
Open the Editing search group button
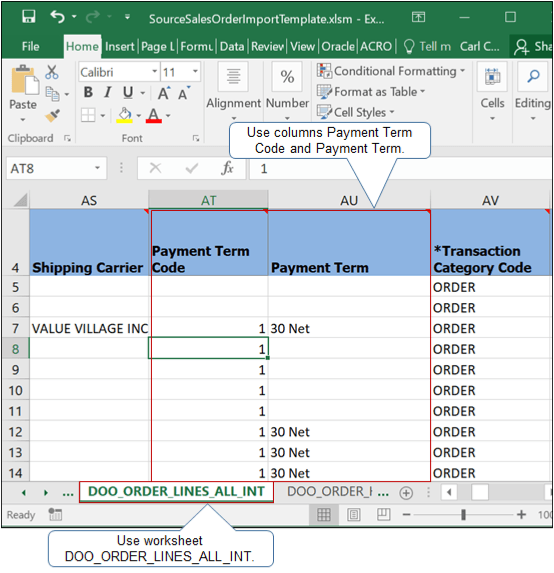pos(533,91)
